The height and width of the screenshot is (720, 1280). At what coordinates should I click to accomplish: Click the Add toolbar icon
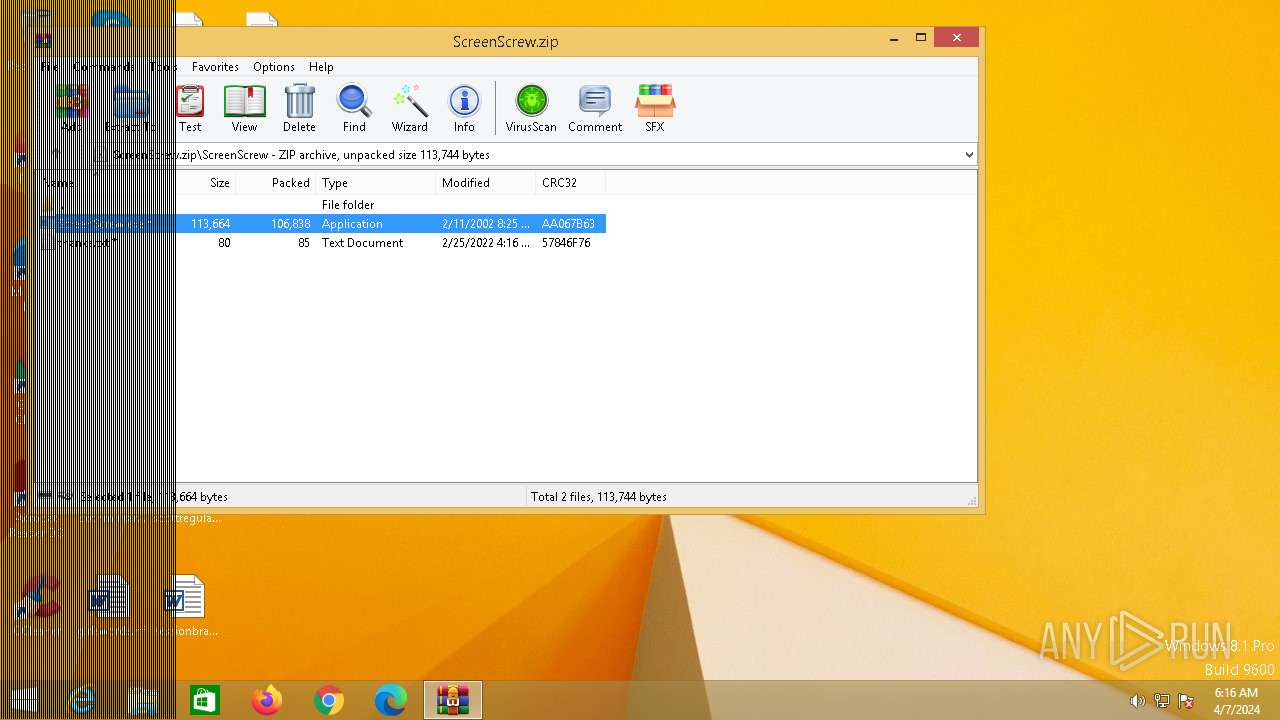[71, 108]
